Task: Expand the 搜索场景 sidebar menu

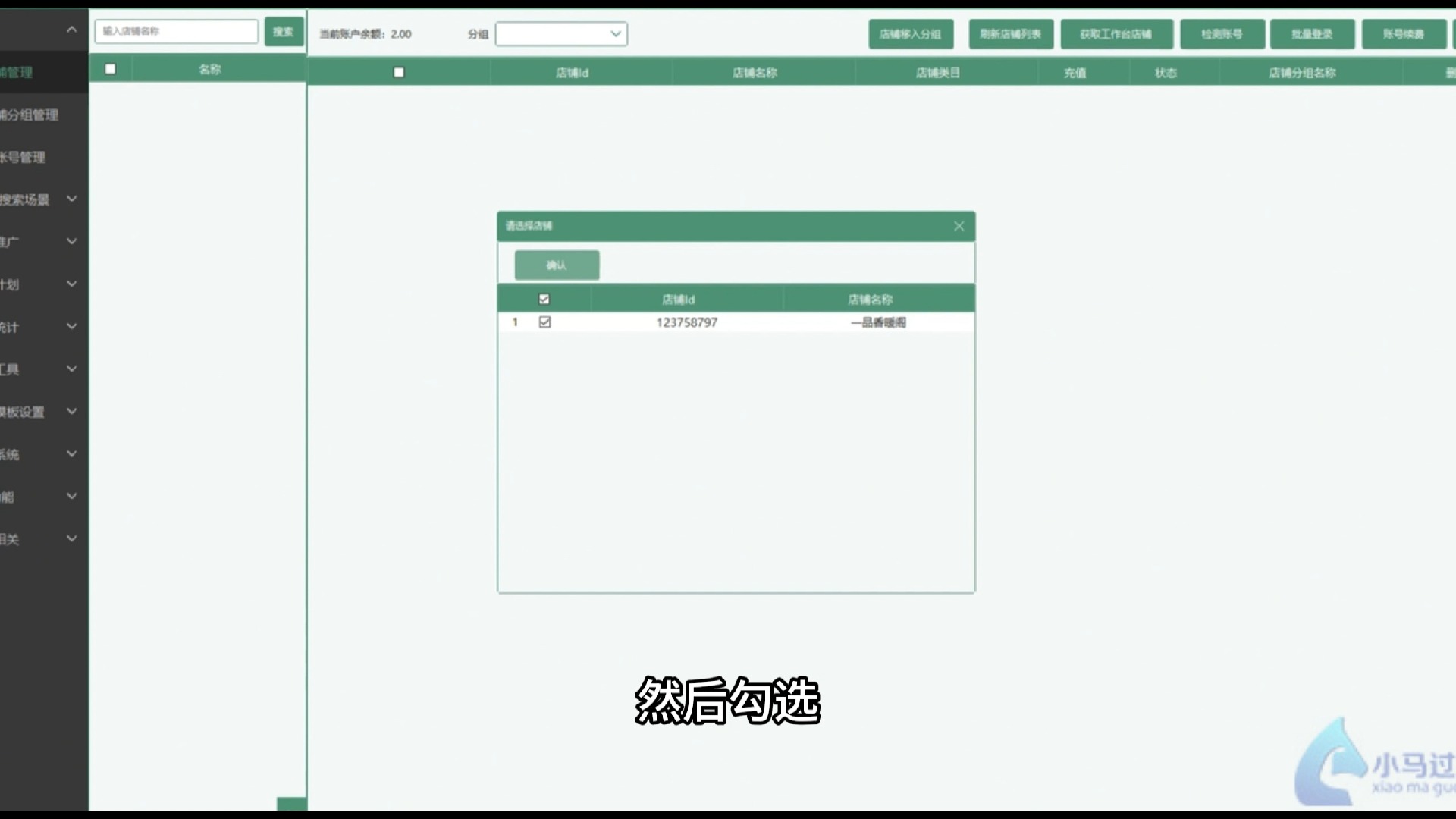Action: coord(71,199)
